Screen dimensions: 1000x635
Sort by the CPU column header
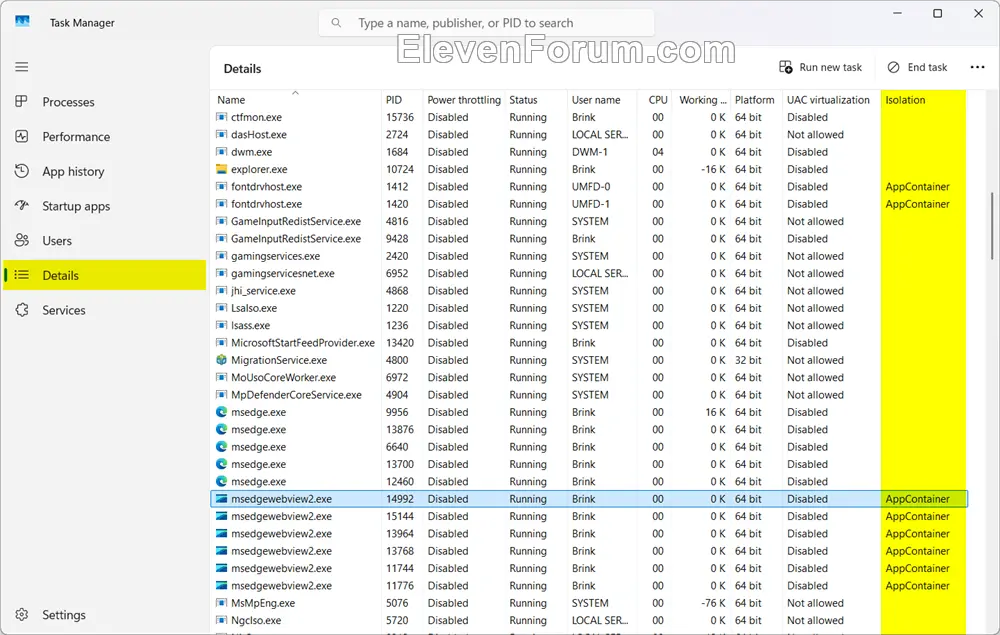[x=656, y=99]
